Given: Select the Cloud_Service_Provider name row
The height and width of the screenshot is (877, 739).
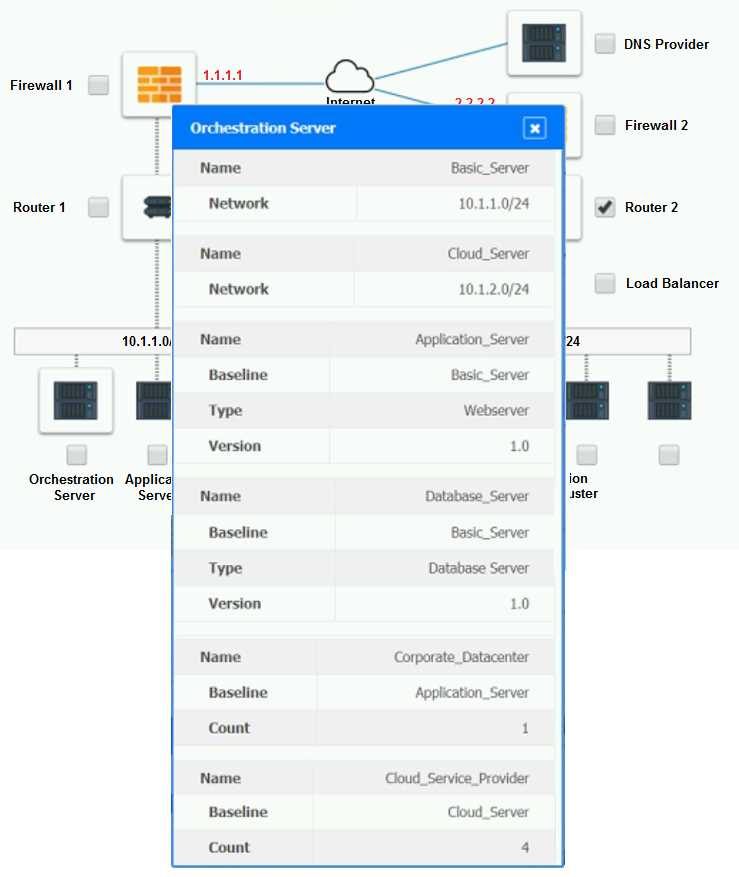Looking at the screenshot, I should click(x=364, y=778).
